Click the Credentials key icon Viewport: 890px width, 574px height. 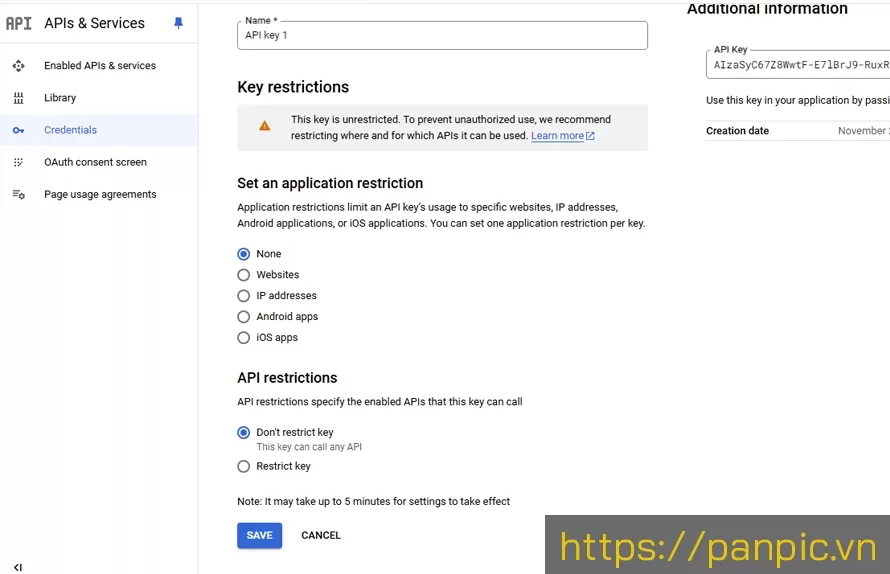[x=18, y=130]
